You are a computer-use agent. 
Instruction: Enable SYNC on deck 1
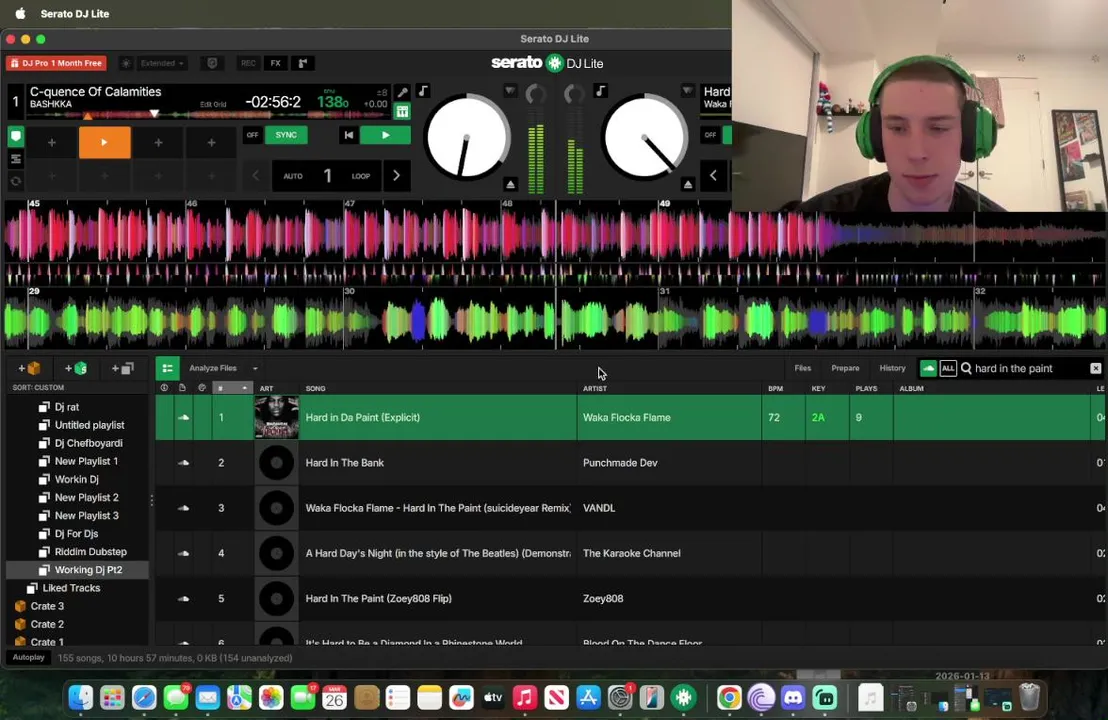[286, 134]
